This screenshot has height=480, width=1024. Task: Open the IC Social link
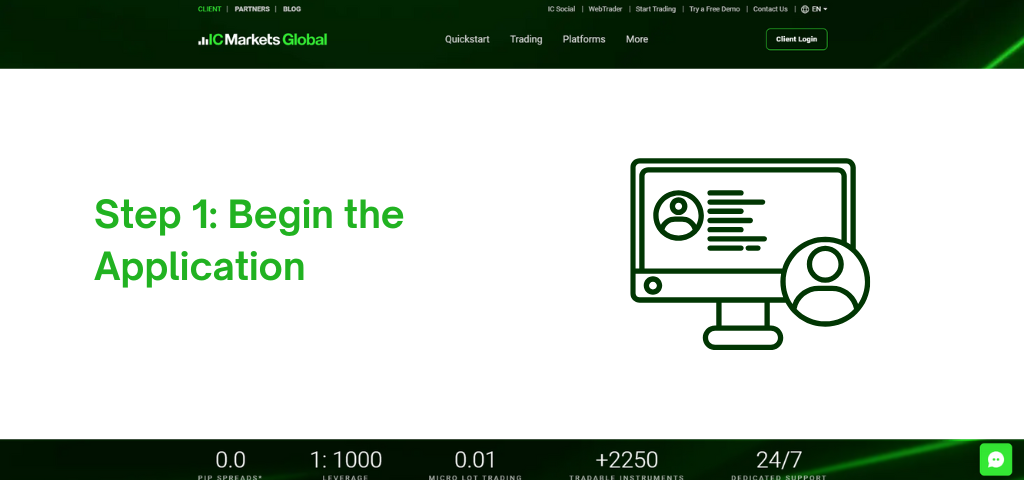click(561, 9)
